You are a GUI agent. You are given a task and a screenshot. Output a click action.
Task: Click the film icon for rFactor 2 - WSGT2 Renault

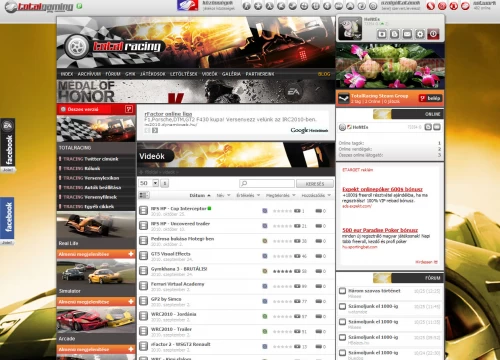[x=143, y=346]
